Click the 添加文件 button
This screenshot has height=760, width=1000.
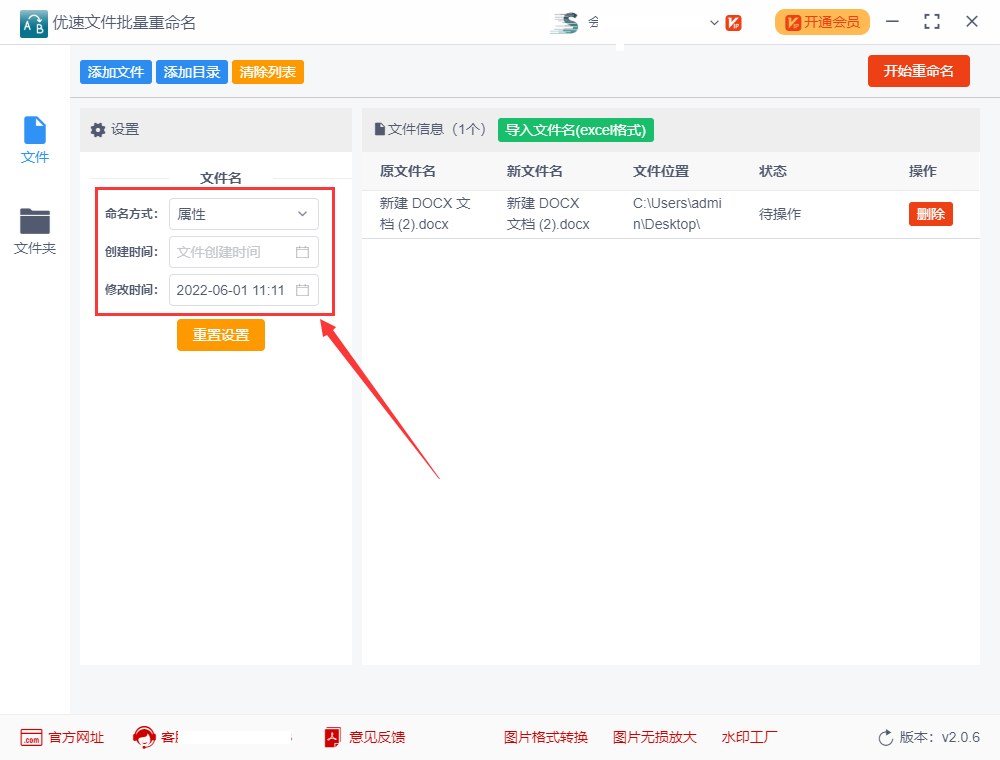(115, 72)
